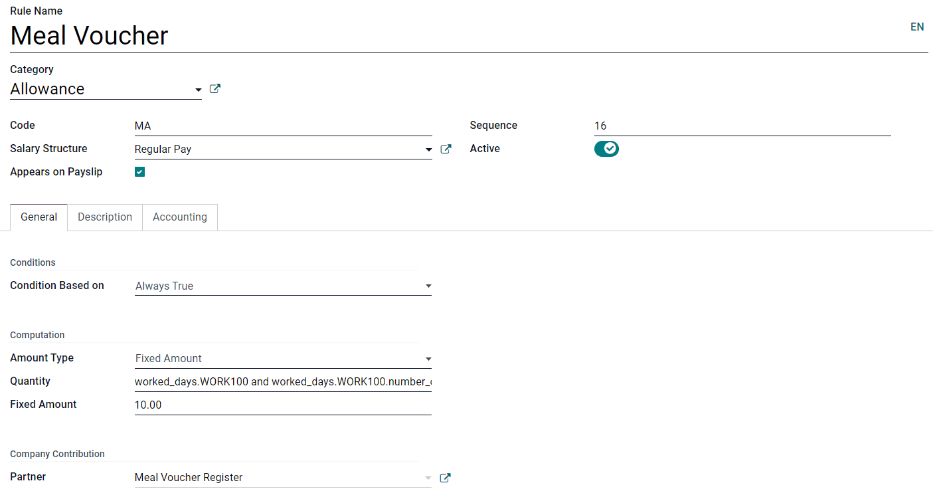Uncheck the Appears on Payslip checkbox
933x495 pixels.
[x=140, y=172]
